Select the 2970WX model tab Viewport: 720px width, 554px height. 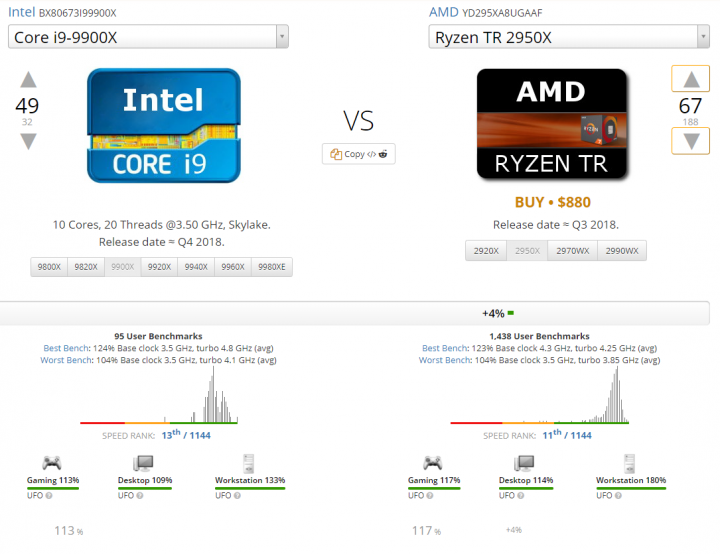point(573,251)
